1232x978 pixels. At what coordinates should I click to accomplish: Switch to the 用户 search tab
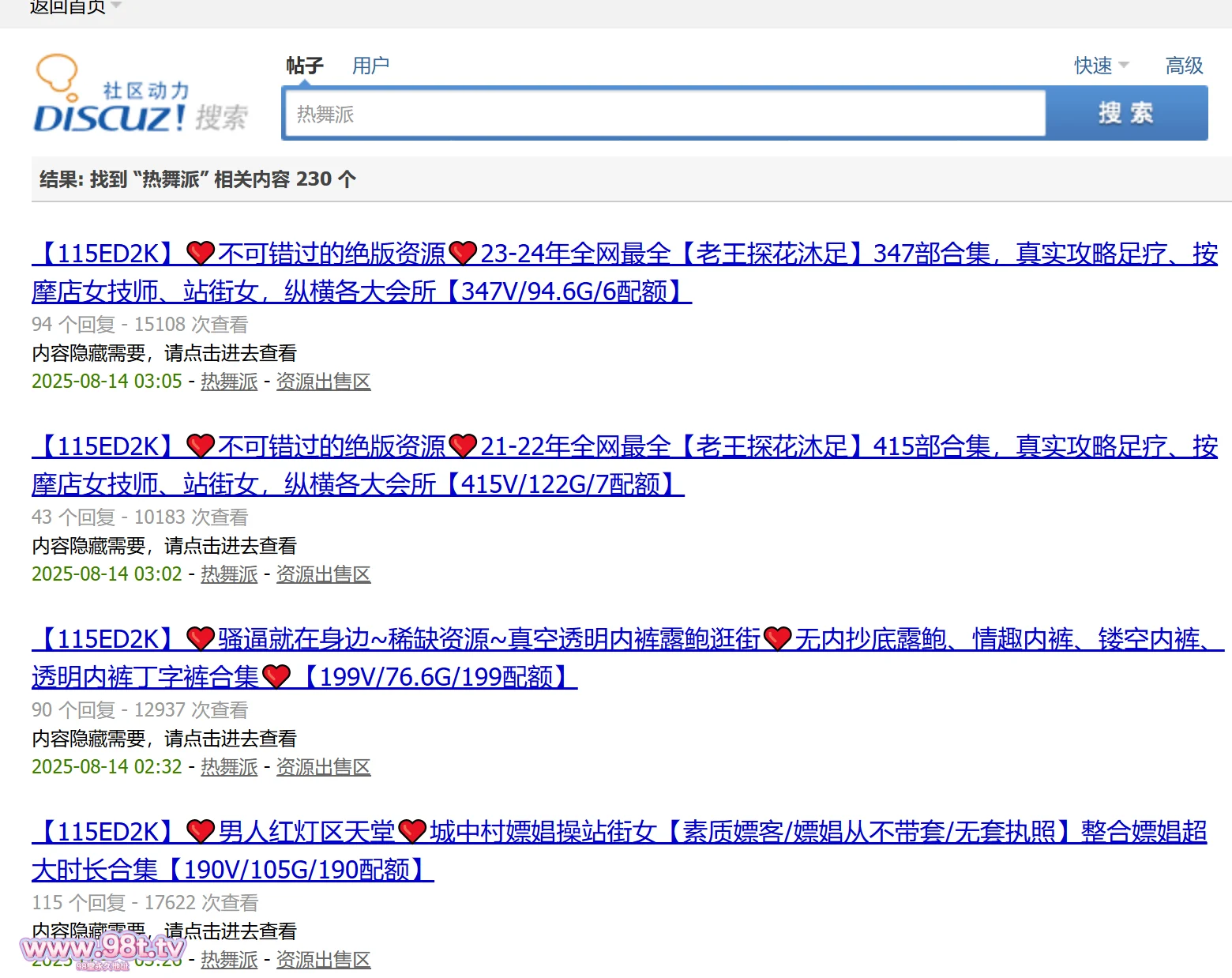click(x=370, y=66)
